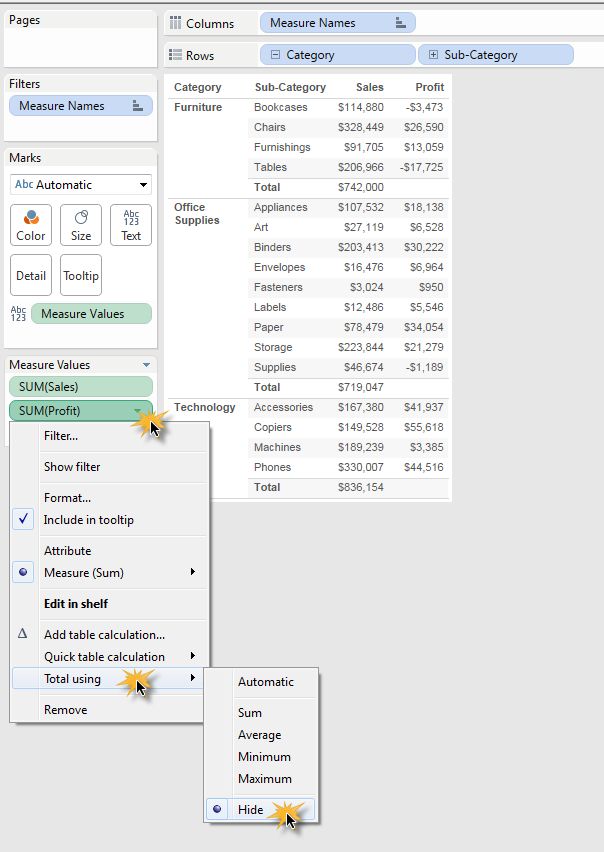Click the Machines row label
This screenshot has height=852, width=604.
277,447
